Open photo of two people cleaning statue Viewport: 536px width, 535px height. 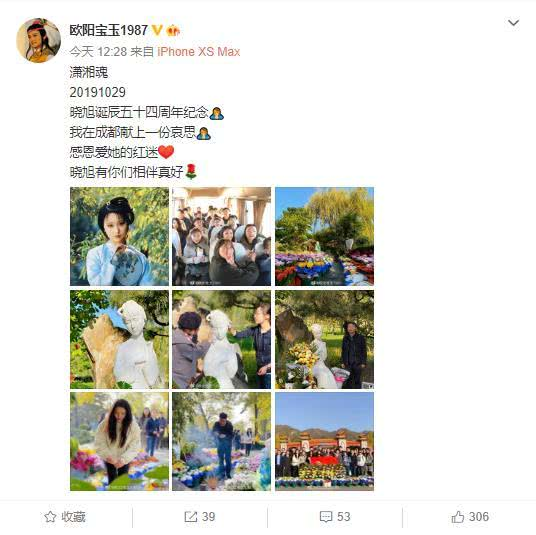click(x=222, y=339)
